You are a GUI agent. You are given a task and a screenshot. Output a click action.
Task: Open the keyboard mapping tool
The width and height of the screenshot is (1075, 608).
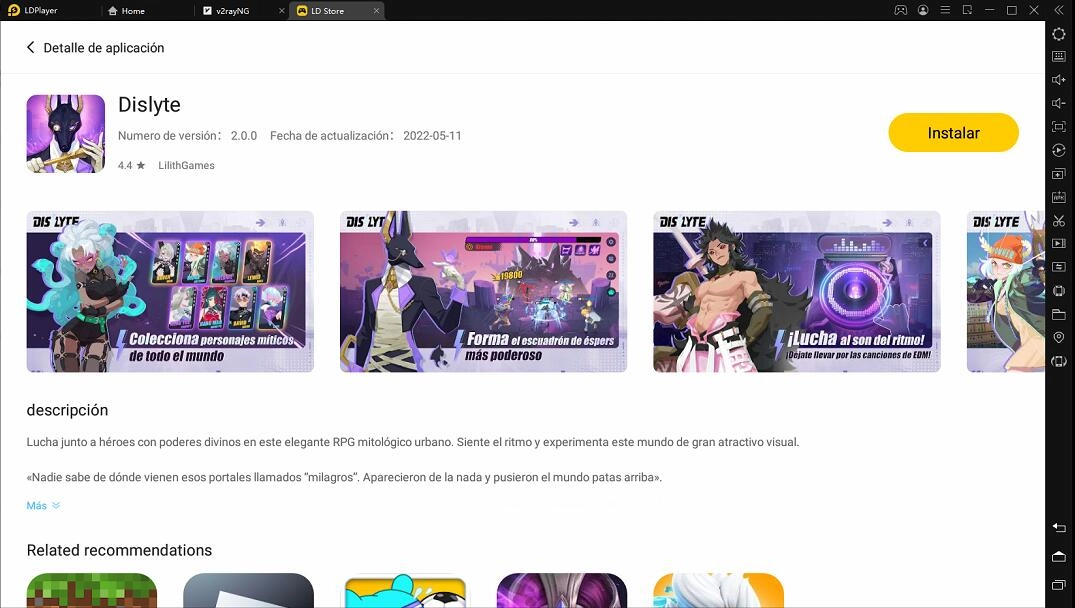[x=1059, y=57]
